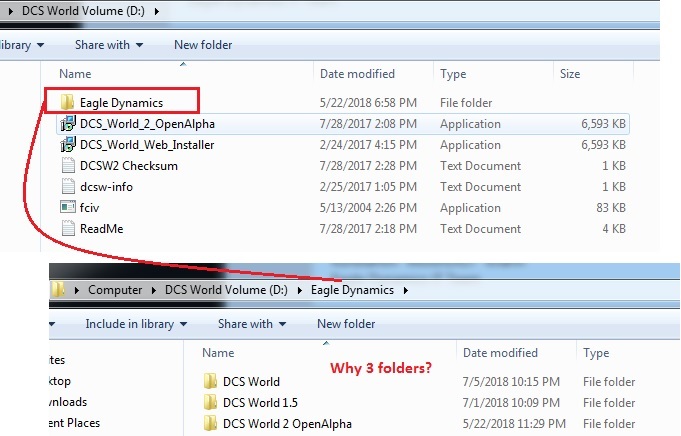The width and height of the screenshot is (681, 436).
Task: Select the fciv application icon
Action: 68,207
